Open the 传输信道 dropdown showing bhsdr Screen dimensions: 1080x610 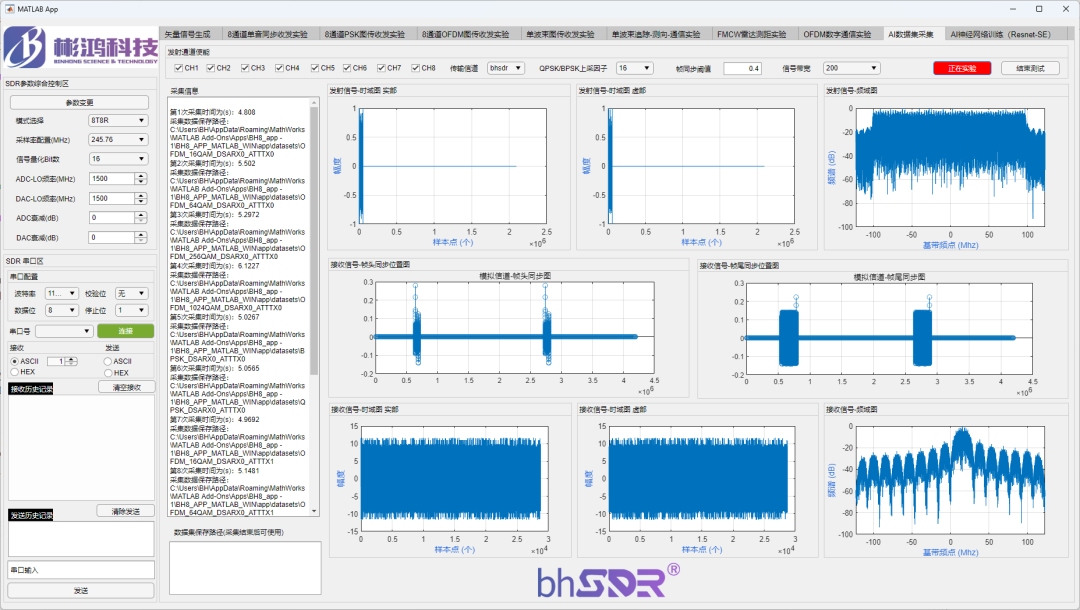coord(506,68)
